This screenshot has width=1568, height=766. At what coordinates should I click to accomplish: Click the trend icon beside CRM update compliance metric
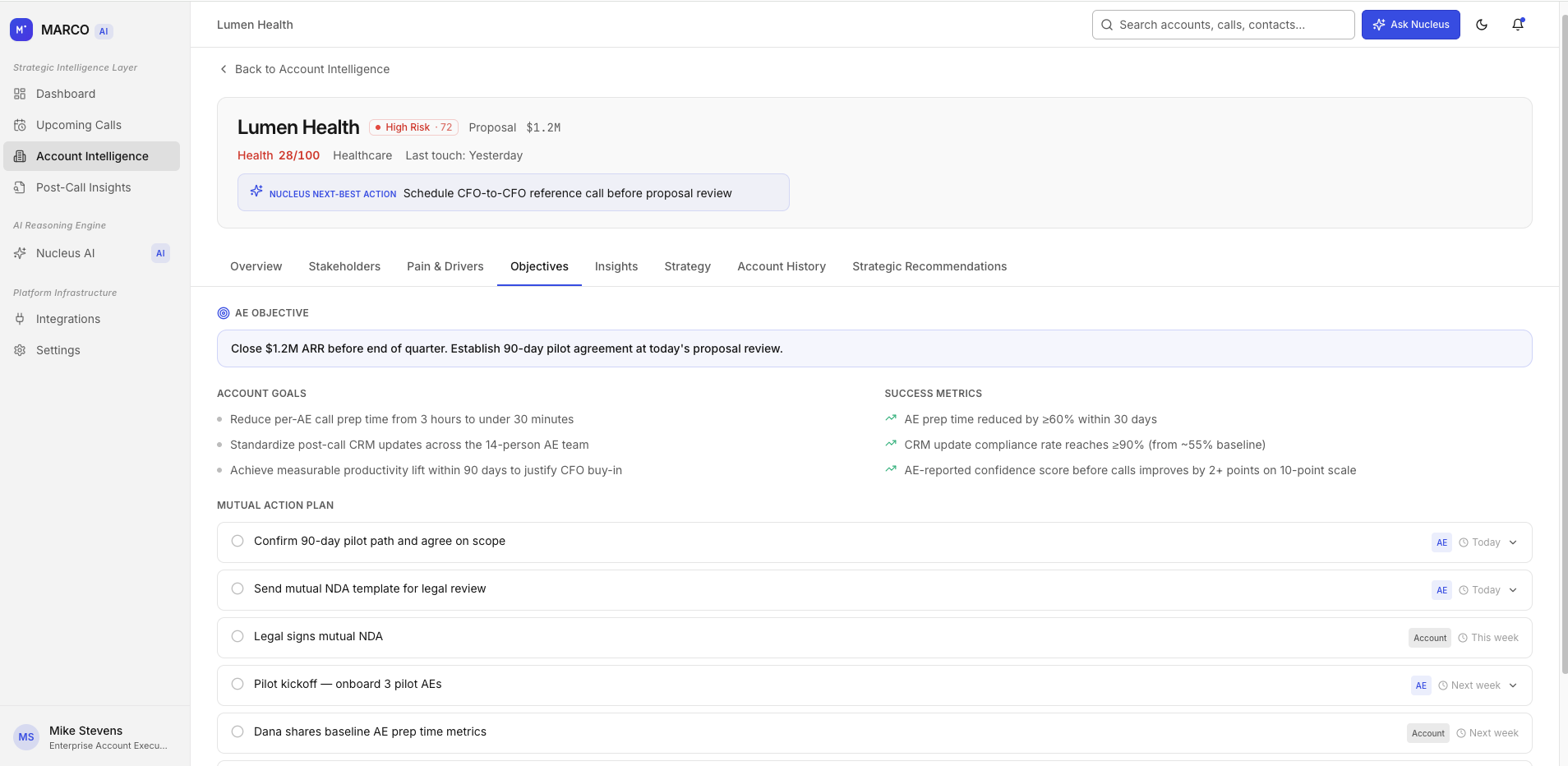point(891,444)
